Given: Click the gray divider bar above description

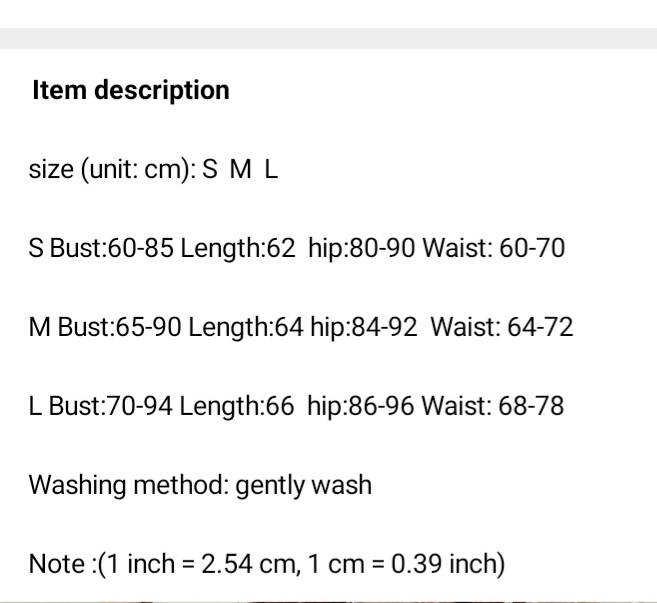Looking at the screenshot, I should [328, 38].
